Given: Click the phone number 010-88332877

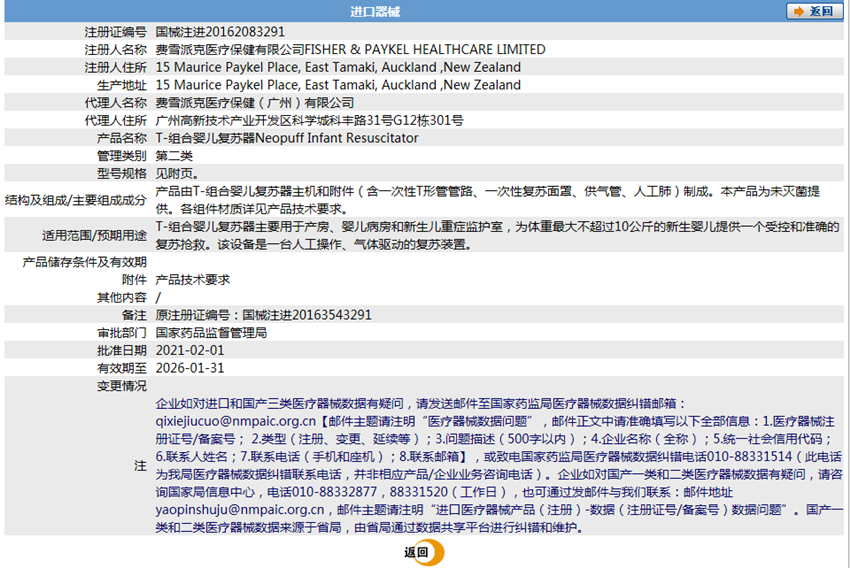Looking at the screenshot, I should 334,492.
